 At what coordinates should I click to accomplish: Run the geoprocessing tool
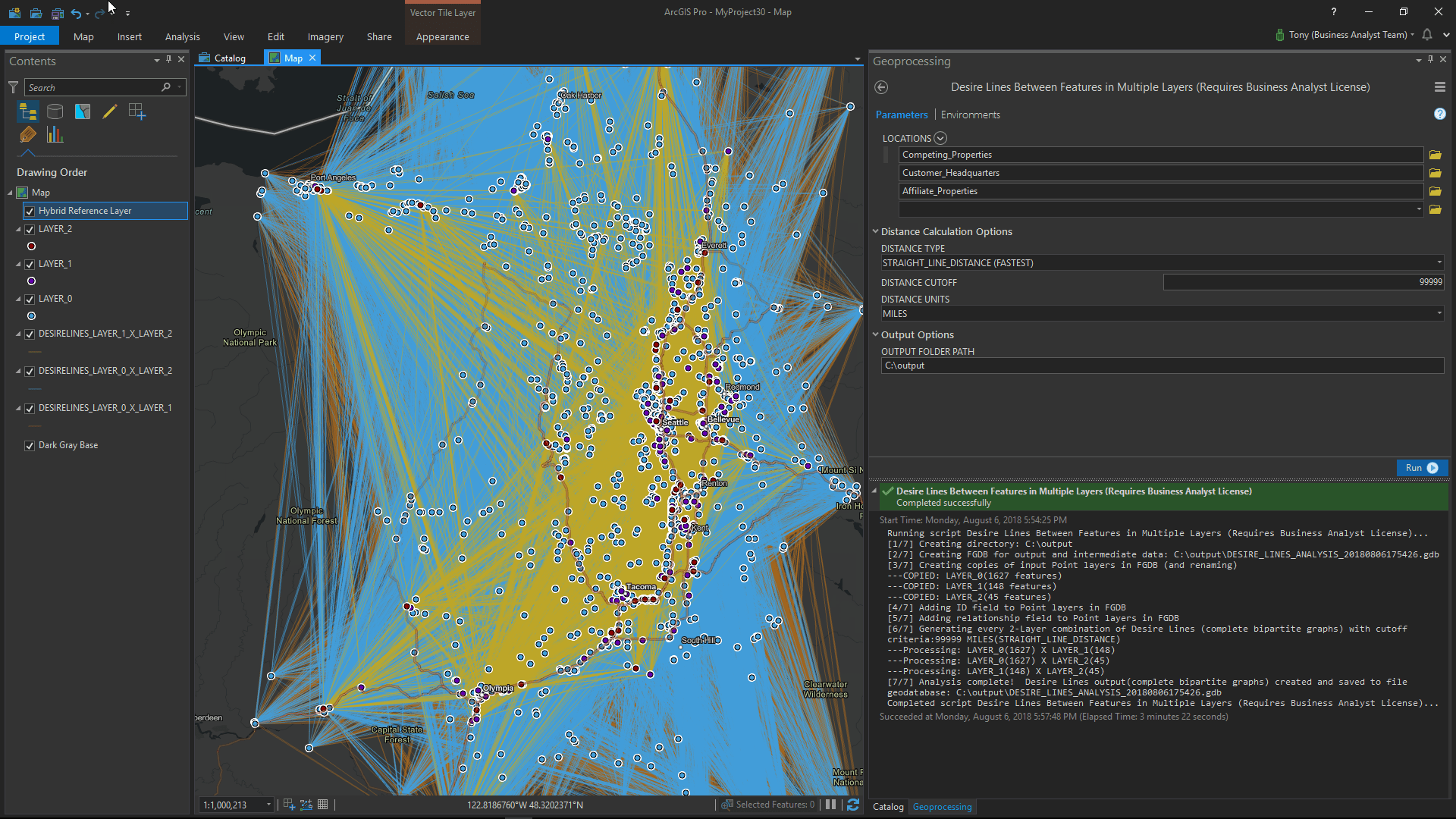click(x=1422, y=468)
